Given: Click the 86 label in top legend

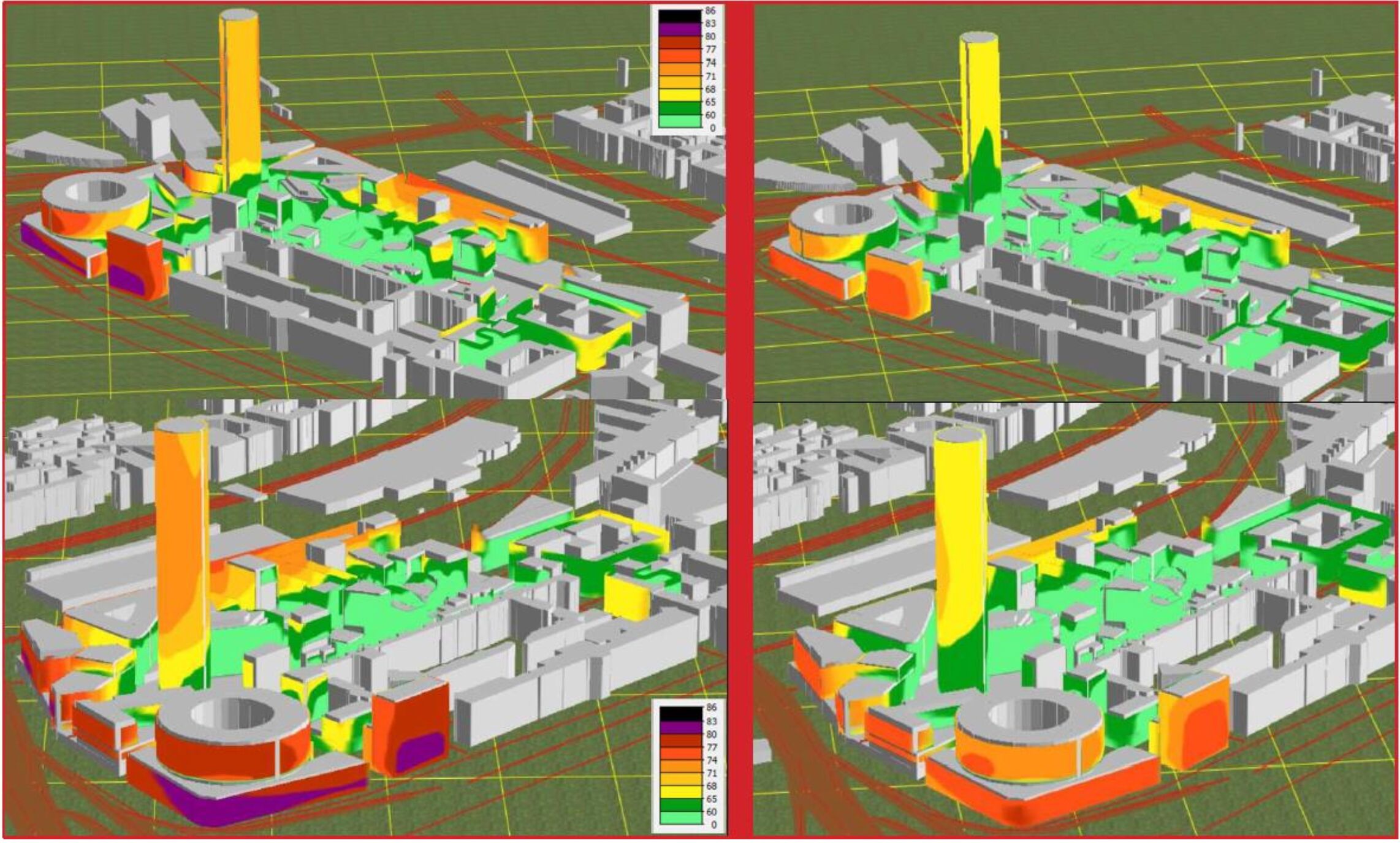Looking at the screenshot, I should tap(710, 10).
